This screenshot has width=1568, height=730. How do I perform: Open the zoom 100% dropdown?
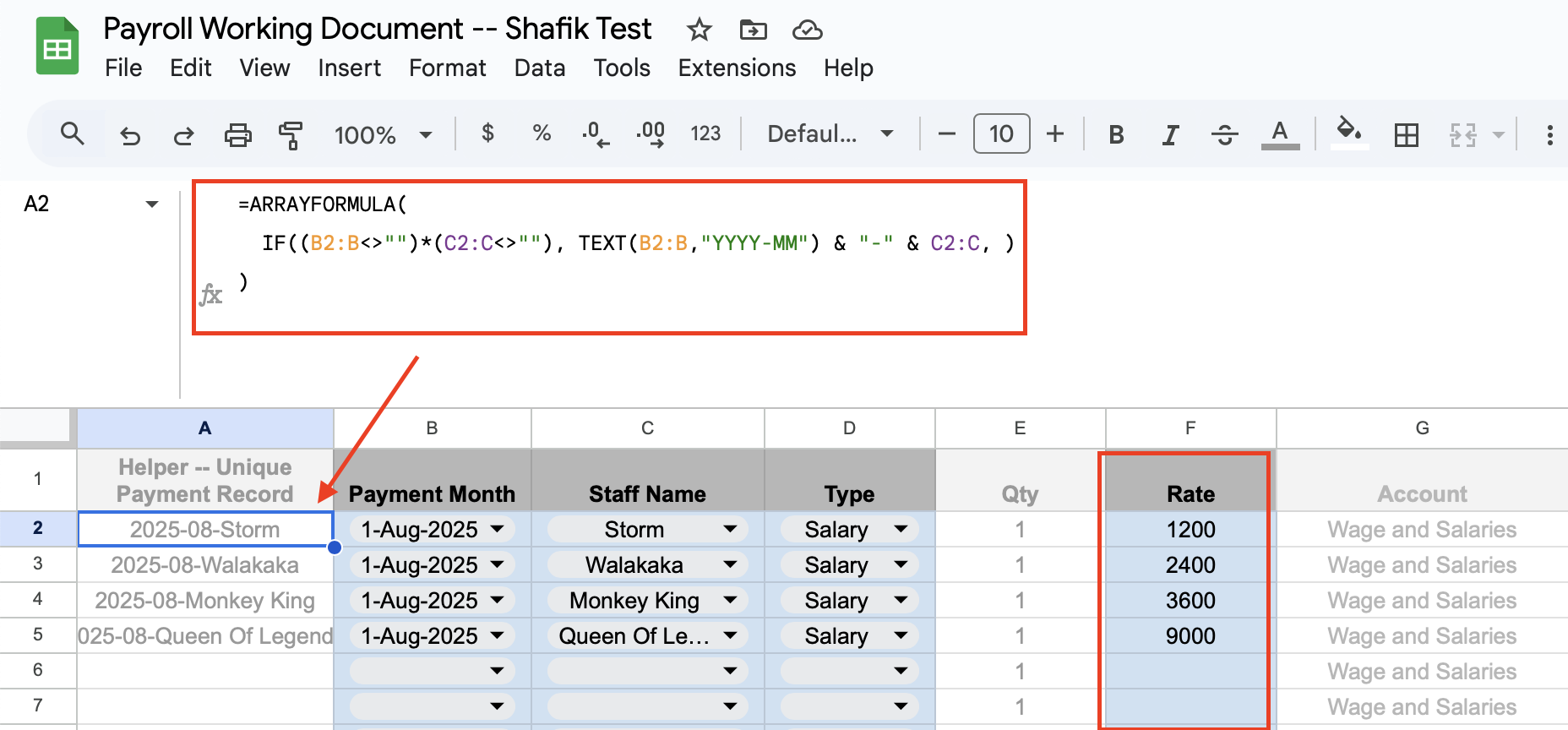[x=383, y=134]
